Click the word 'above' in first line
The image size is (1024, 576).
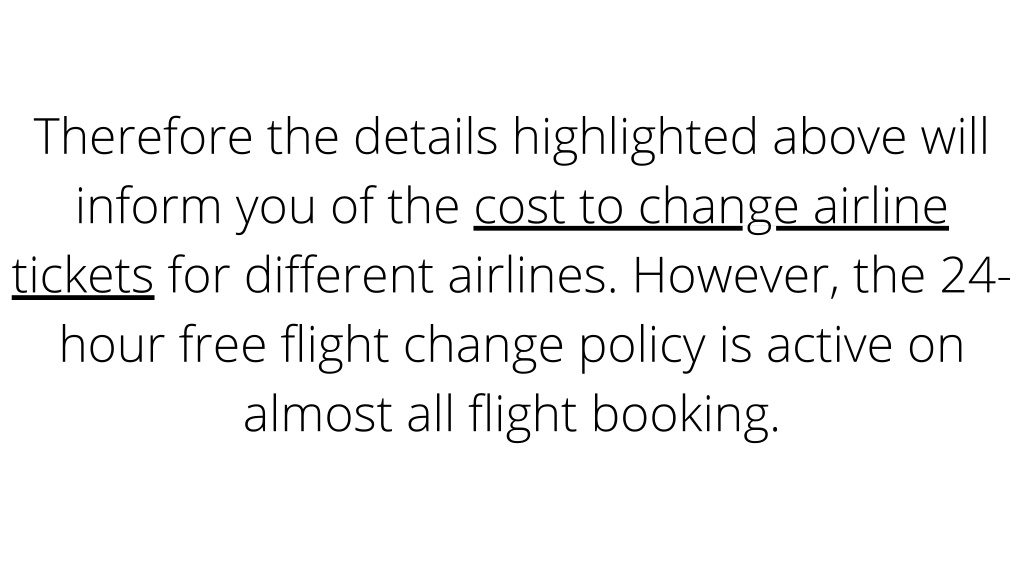coord(839,137)
